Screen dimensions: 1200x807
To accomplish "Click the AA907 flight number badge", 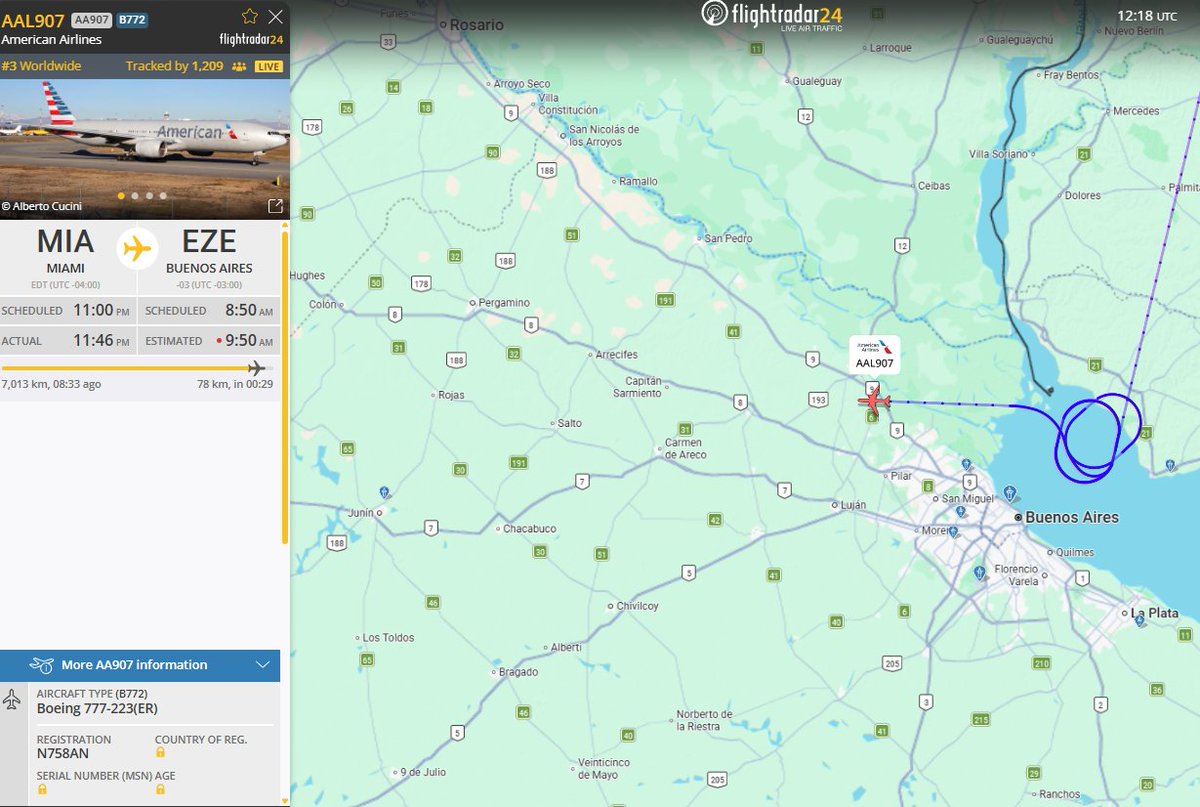I will point(92,19).
